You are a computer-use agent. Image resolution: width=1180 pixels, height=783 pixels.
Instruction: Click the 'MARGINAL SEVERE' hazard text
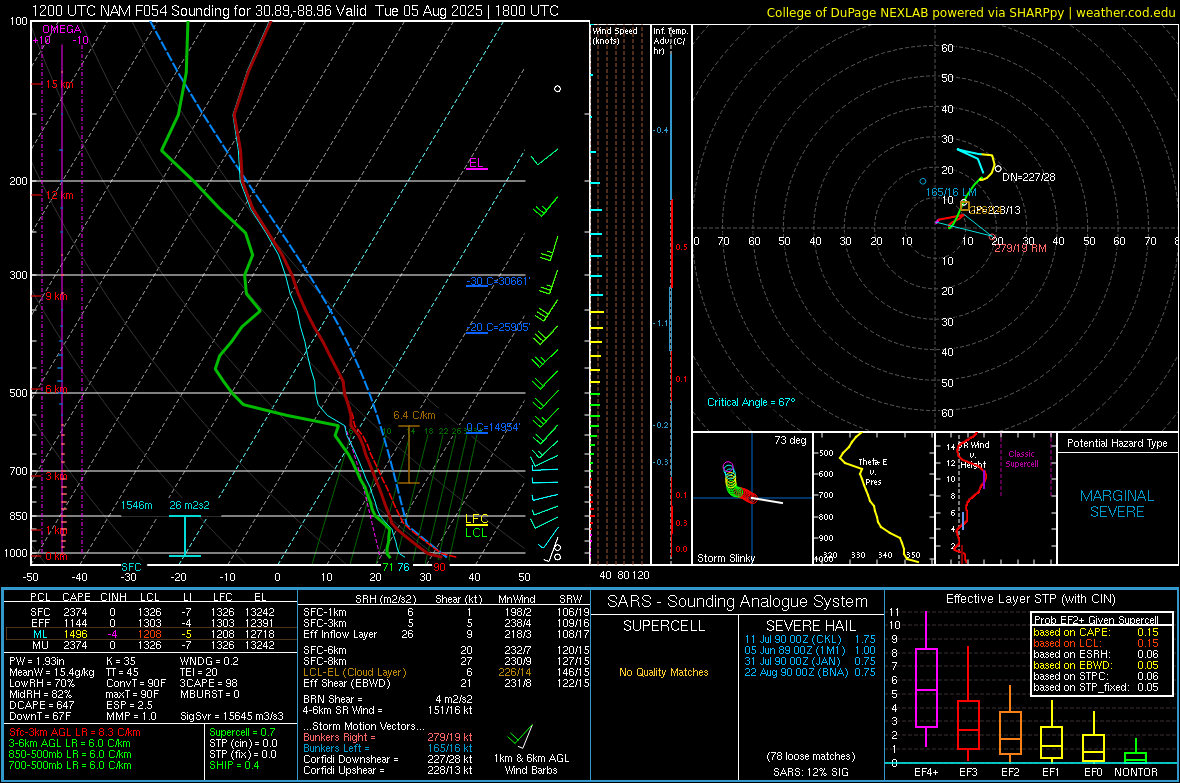(x=1117, y=504)
